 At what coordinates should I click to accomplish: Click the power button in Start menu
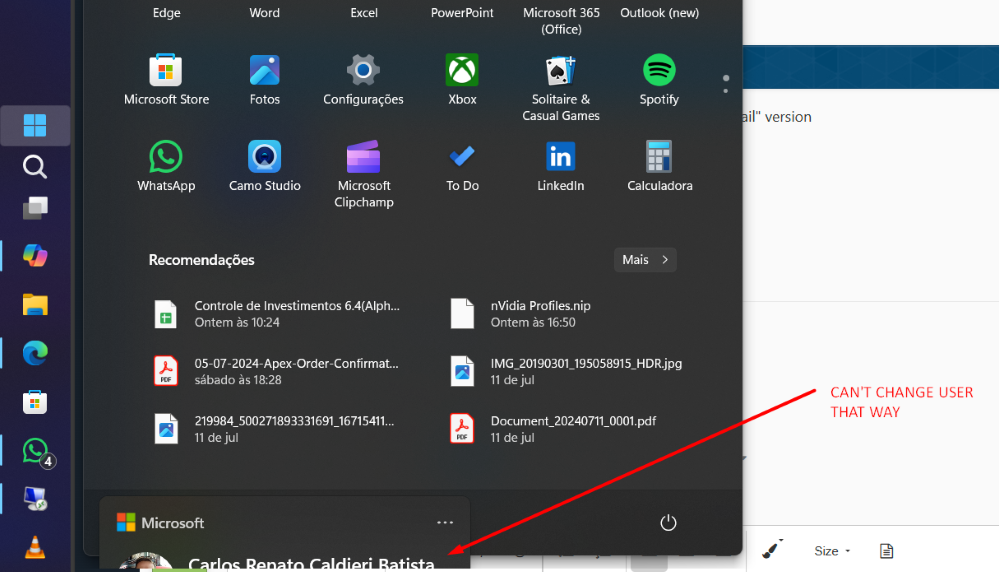pyautogui.click(x=668, y=523)
